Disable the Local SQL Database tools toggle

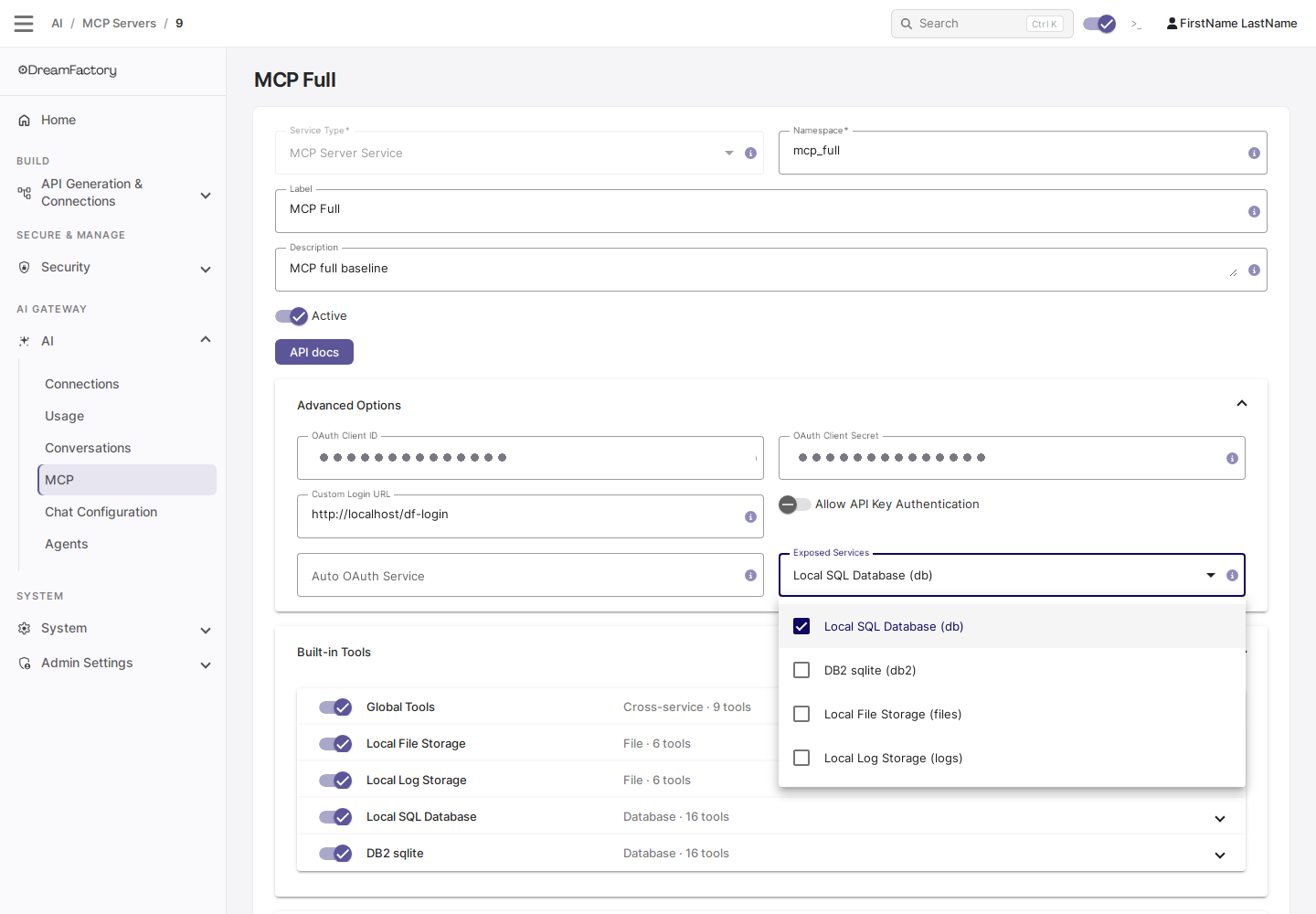tap(335, 817)
